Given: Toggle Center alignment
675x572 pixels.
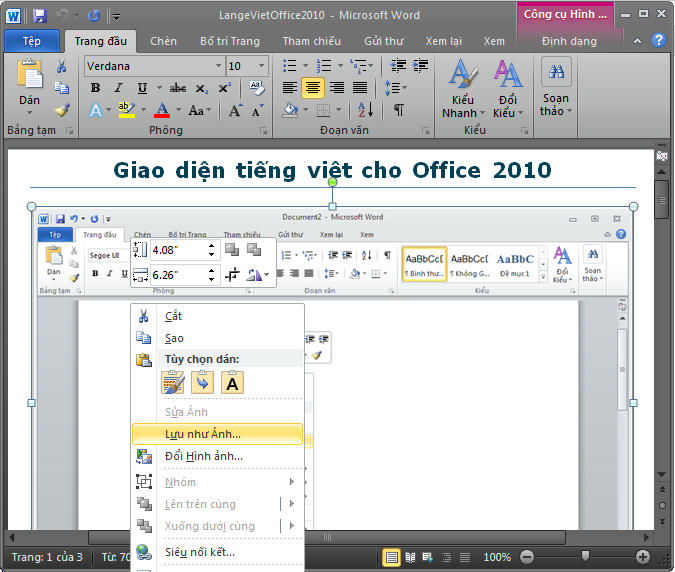Looking at the screenshot, I should [x=313, y=88].
